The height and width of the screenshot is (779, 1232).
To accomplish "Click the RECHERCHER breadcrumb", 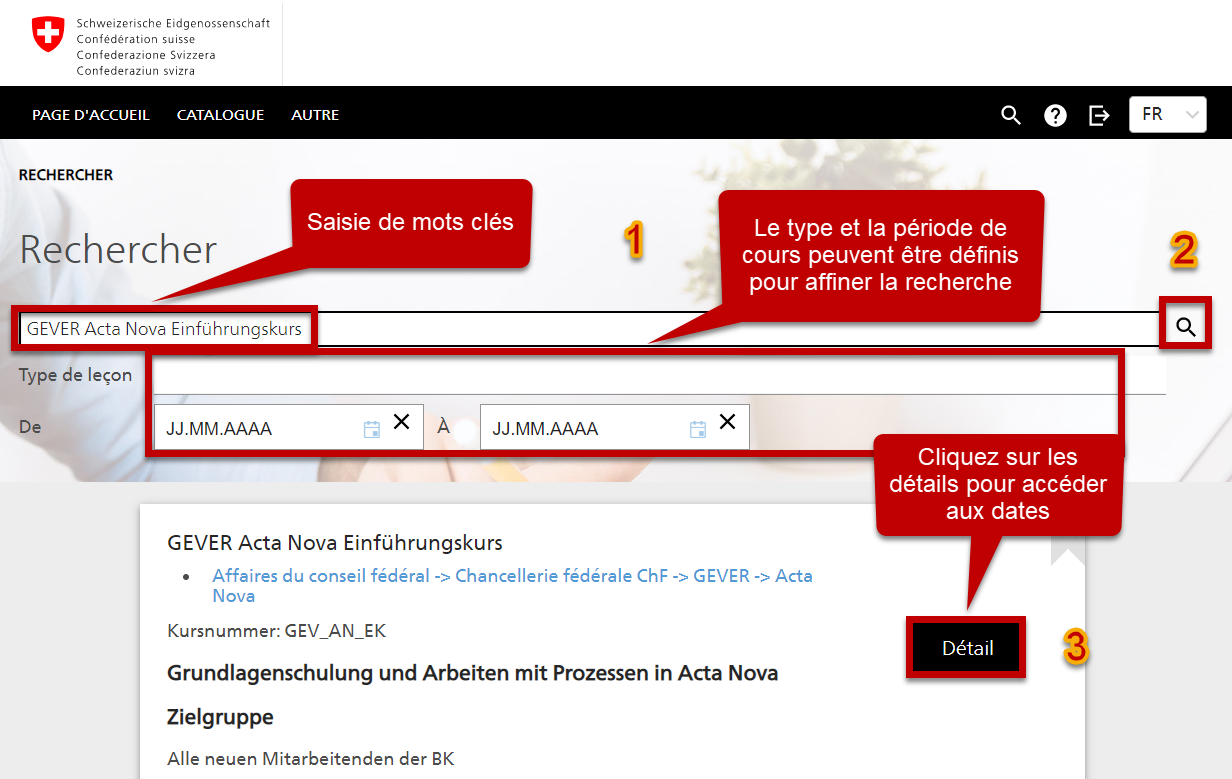I will click(66, 175).
